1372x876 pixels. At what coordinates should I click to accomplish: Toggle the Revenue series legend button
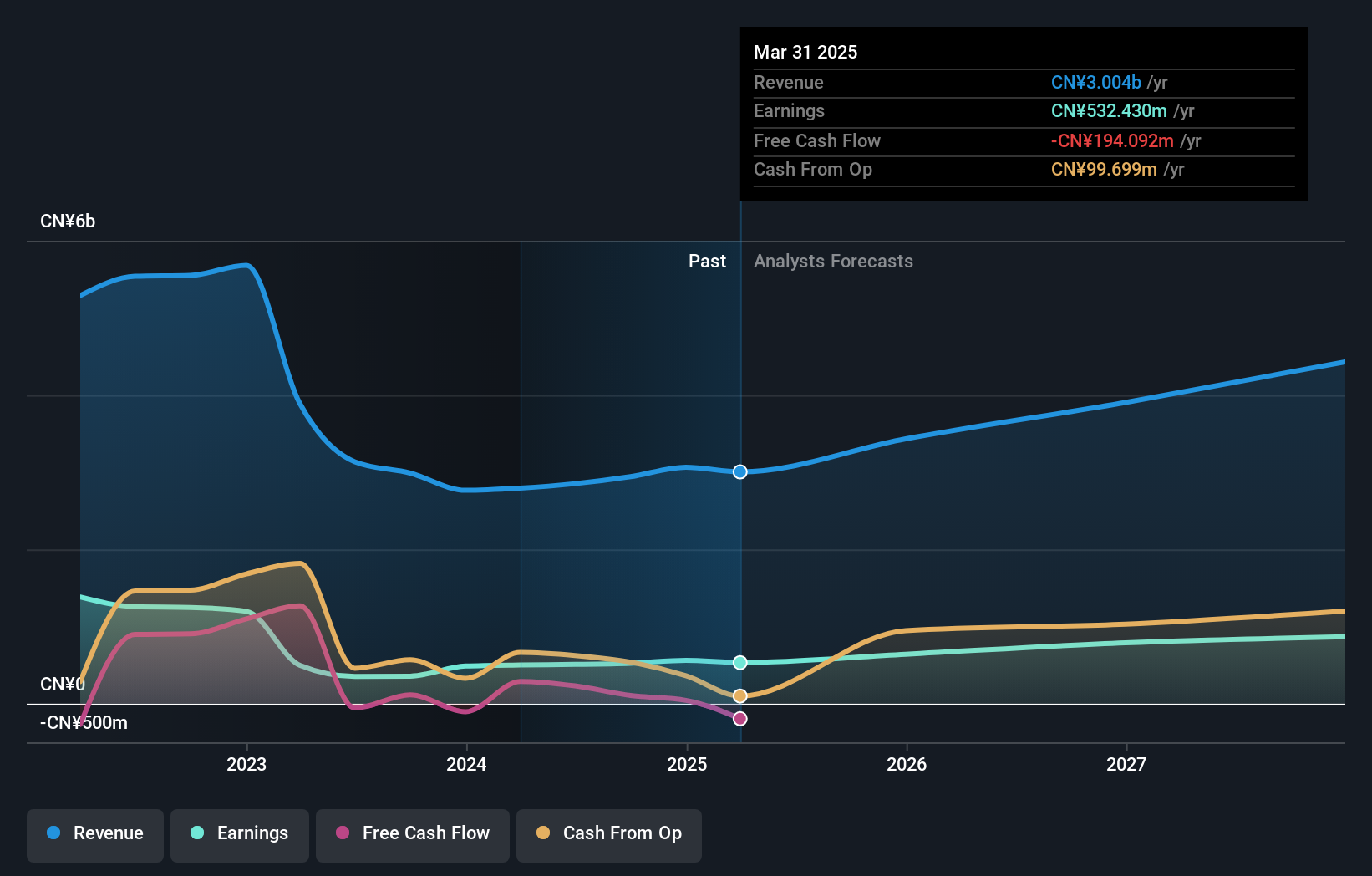click(x=95, y=835)
